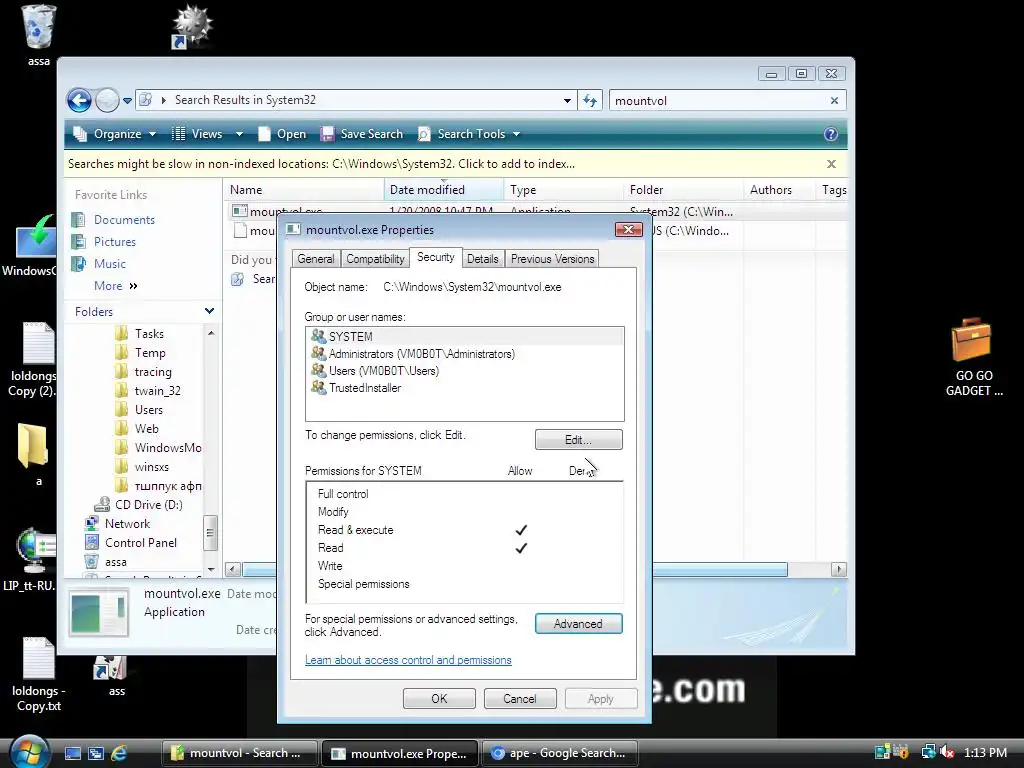The height and width of the screenshot is (768, 1024).
Task: Switch to the Details tab
Action: pyautogui.click(x=482, y=259)
